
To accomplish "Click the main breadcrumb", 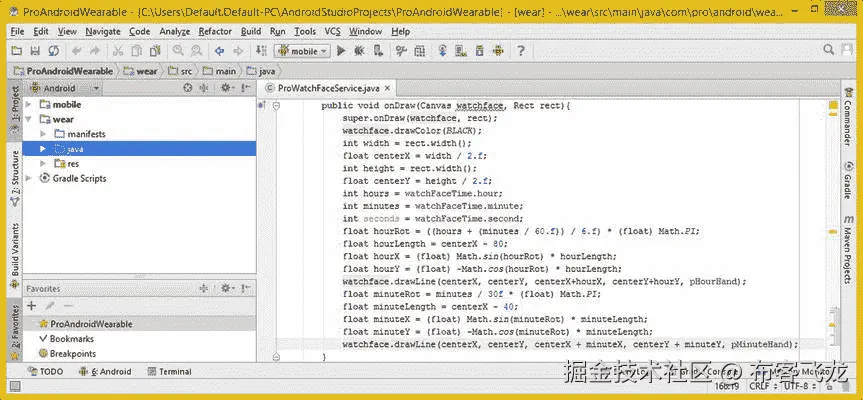I will 219,71.
